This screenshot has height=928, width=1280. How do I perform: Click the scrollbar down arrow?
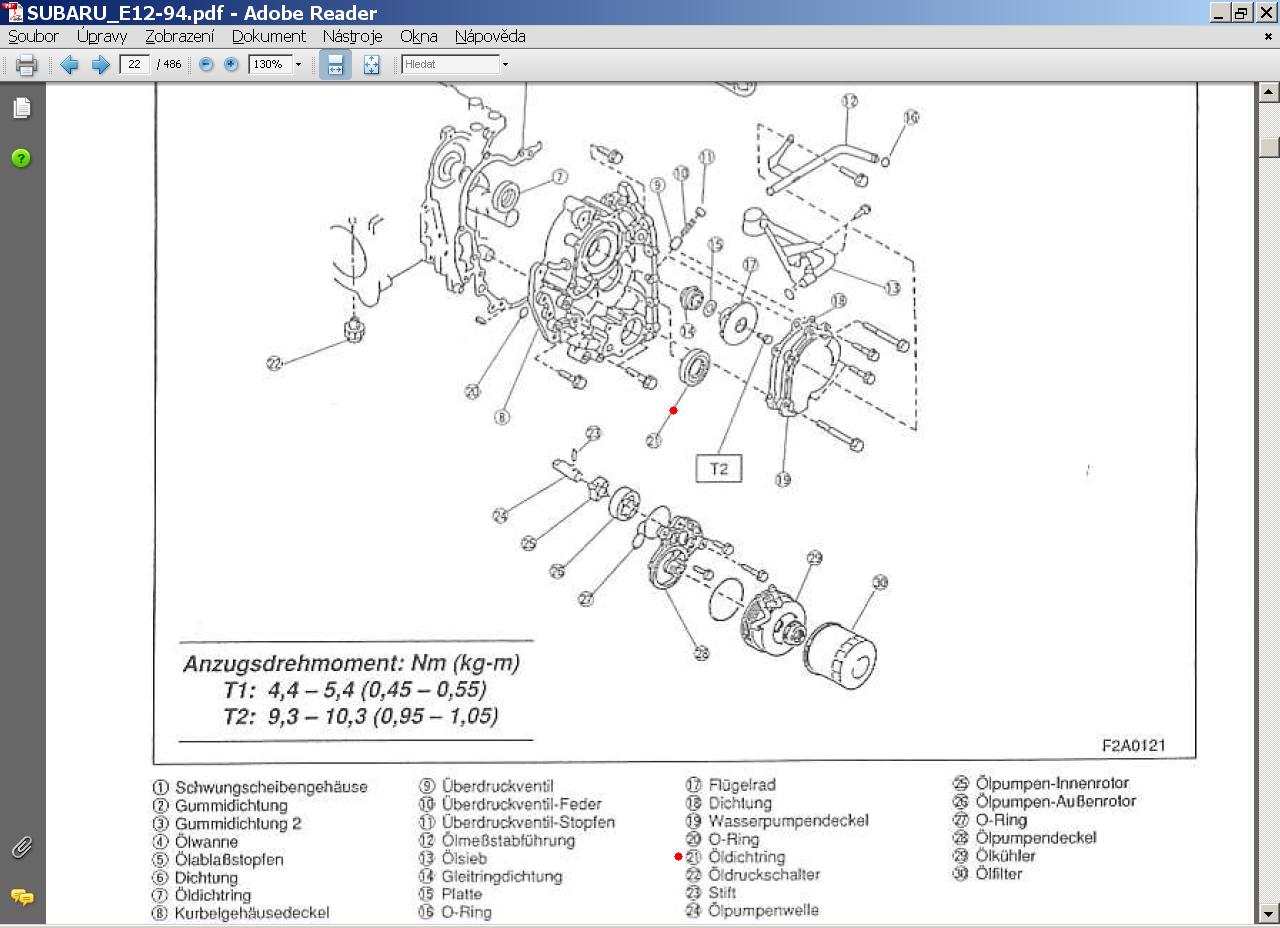[1269, 913]
